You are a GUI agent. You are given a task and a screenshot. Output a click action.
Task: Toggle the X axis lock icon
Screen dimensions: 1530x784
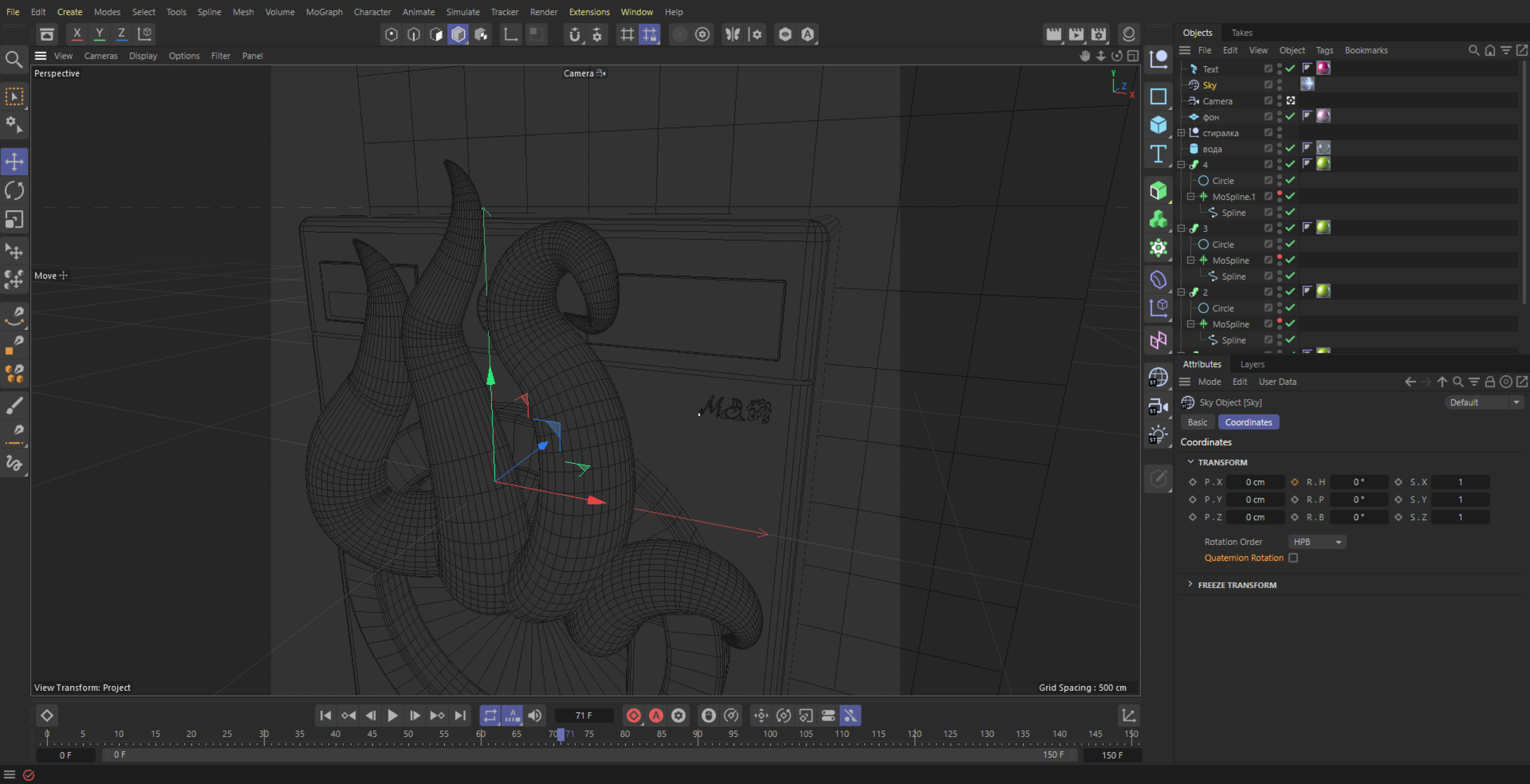pyautogui.click(x=77, y=34)
